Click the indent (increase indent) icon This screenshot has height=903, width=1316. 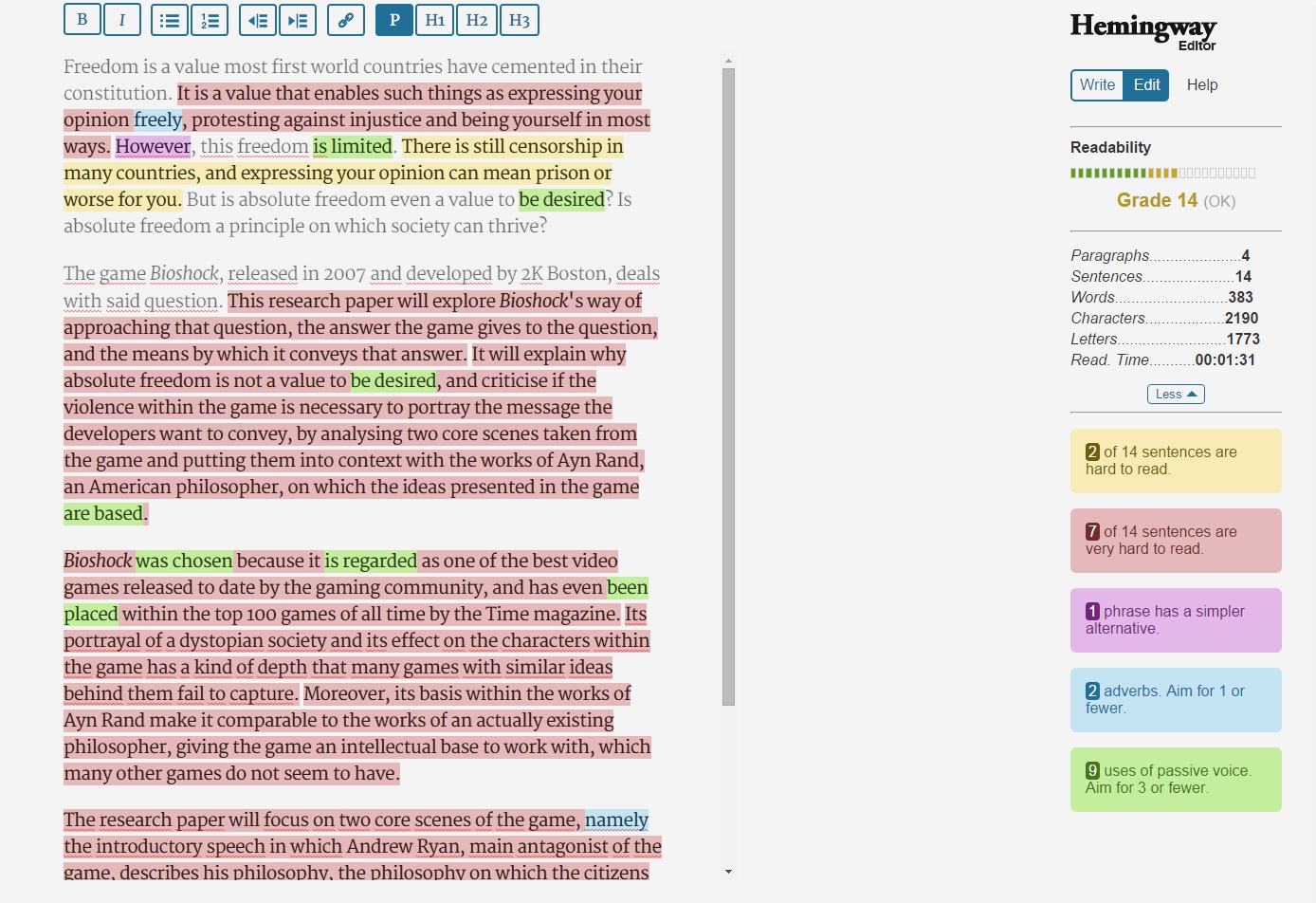(298, 19)
